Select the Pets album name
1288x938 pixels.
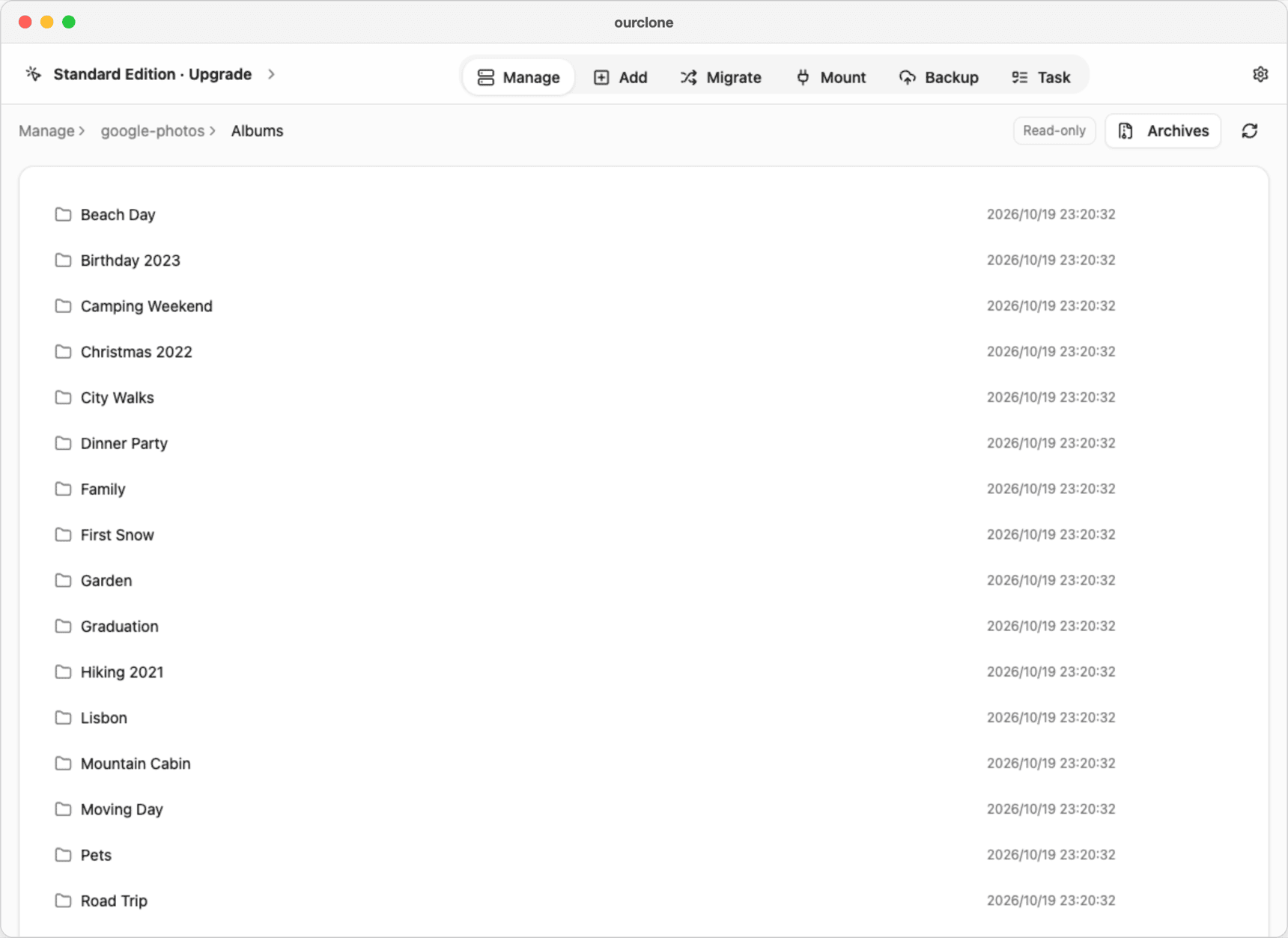[x=96, y=855]
